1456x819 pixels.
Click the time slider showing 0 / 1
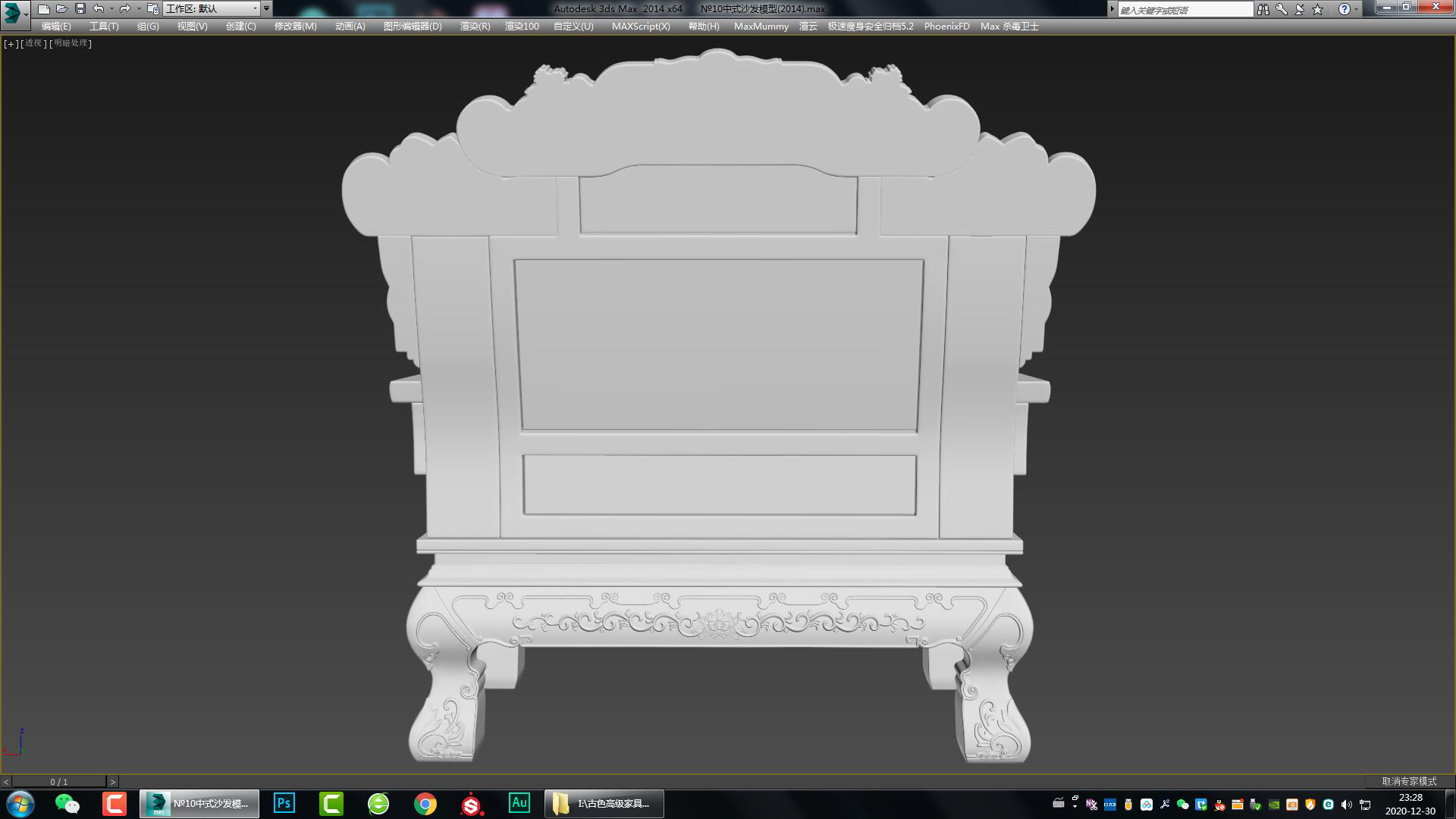point(58,780)
